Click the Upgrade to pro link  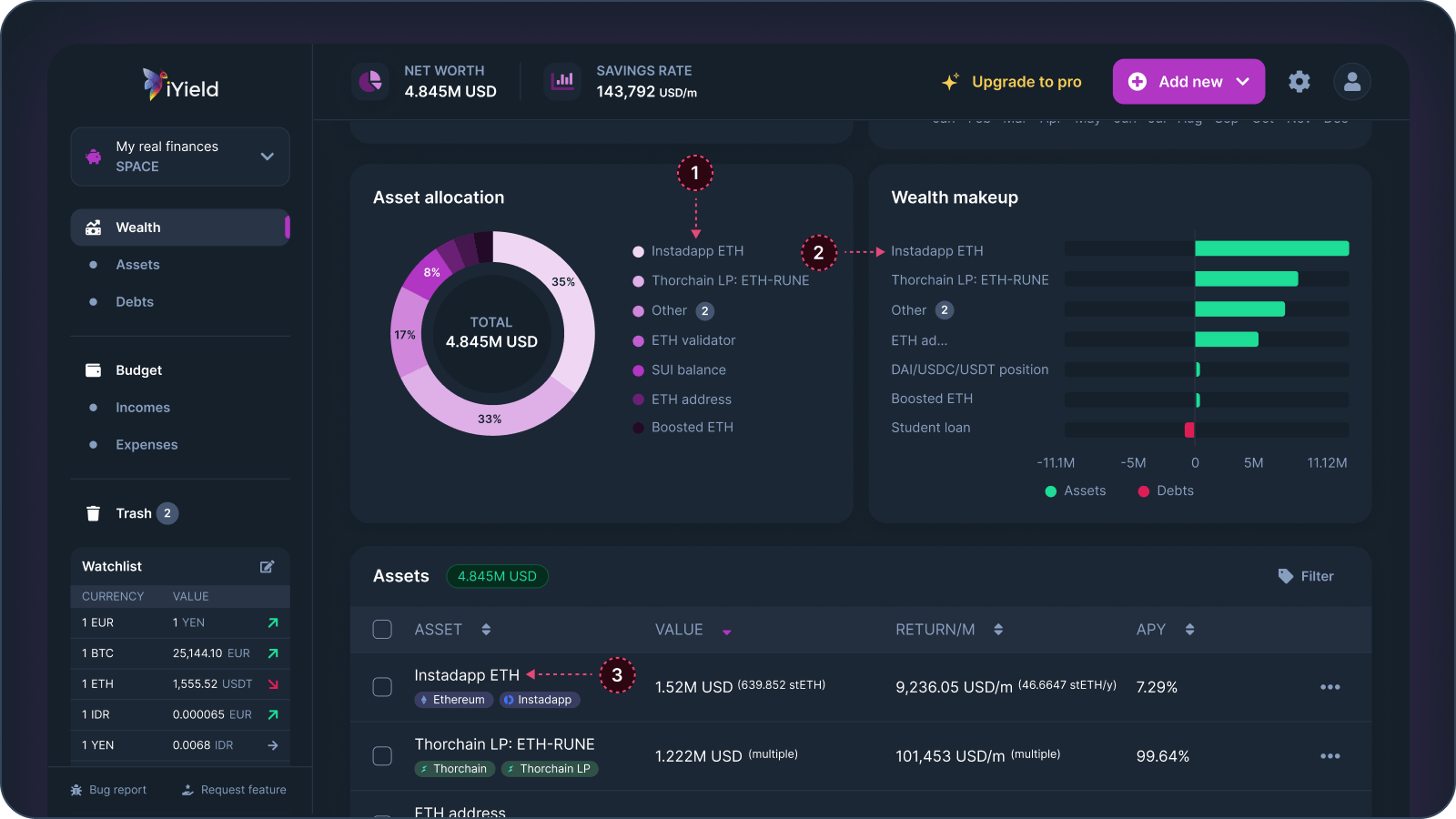(1026, 81)
